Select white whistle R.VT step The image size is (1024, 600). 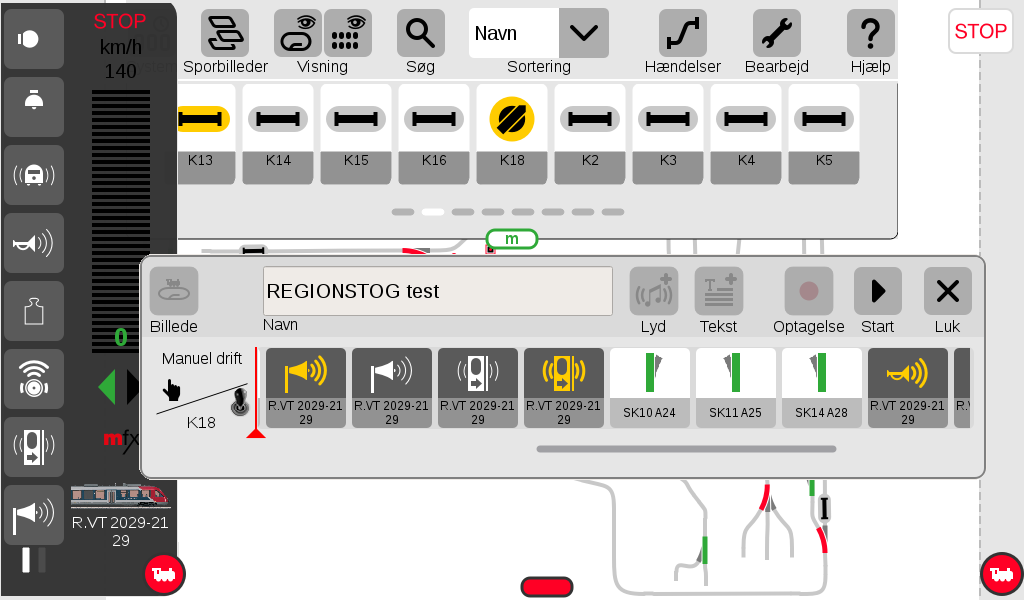(392, 388)
